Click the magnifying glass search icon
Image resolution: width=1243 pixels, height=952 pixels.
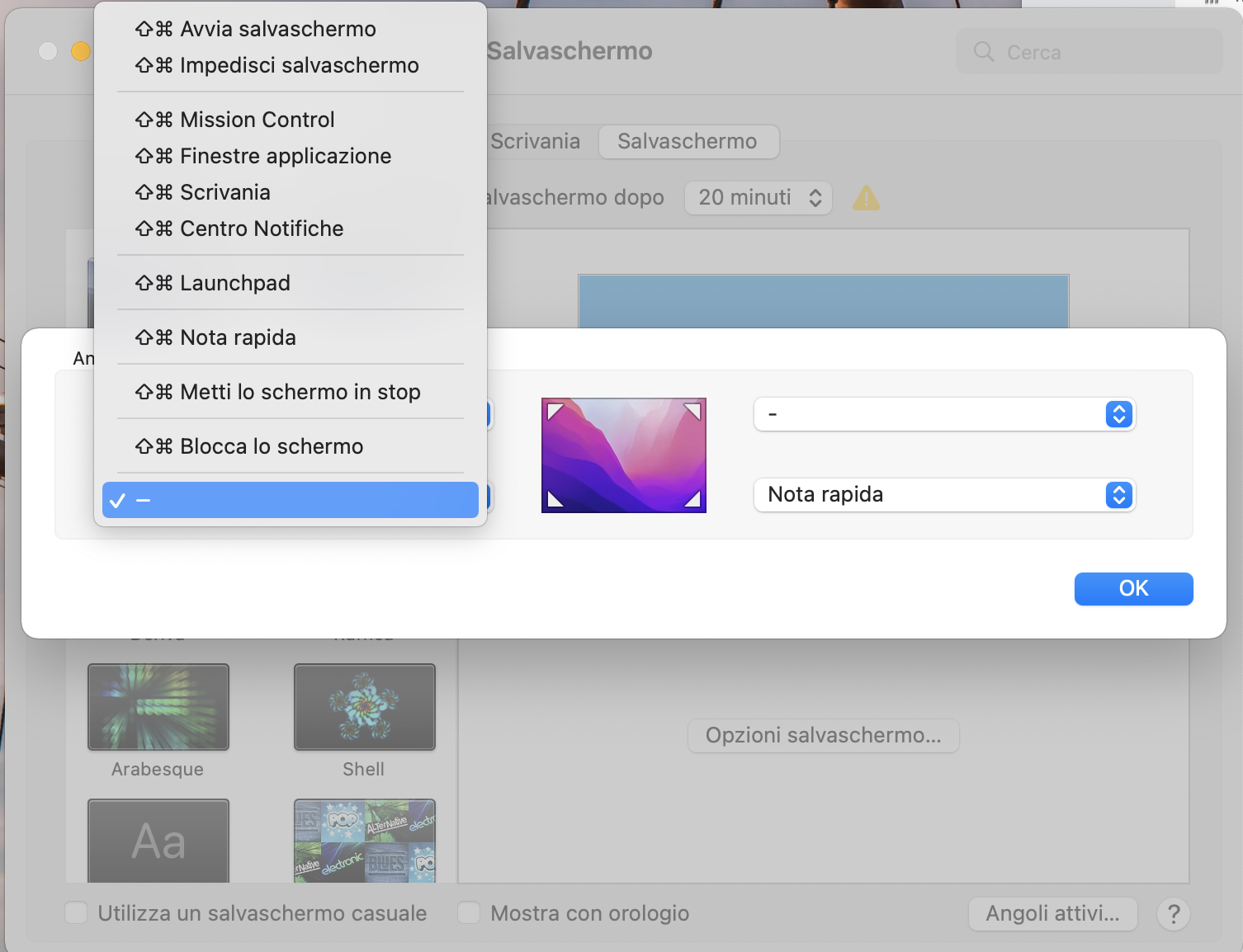click(984, 52)
